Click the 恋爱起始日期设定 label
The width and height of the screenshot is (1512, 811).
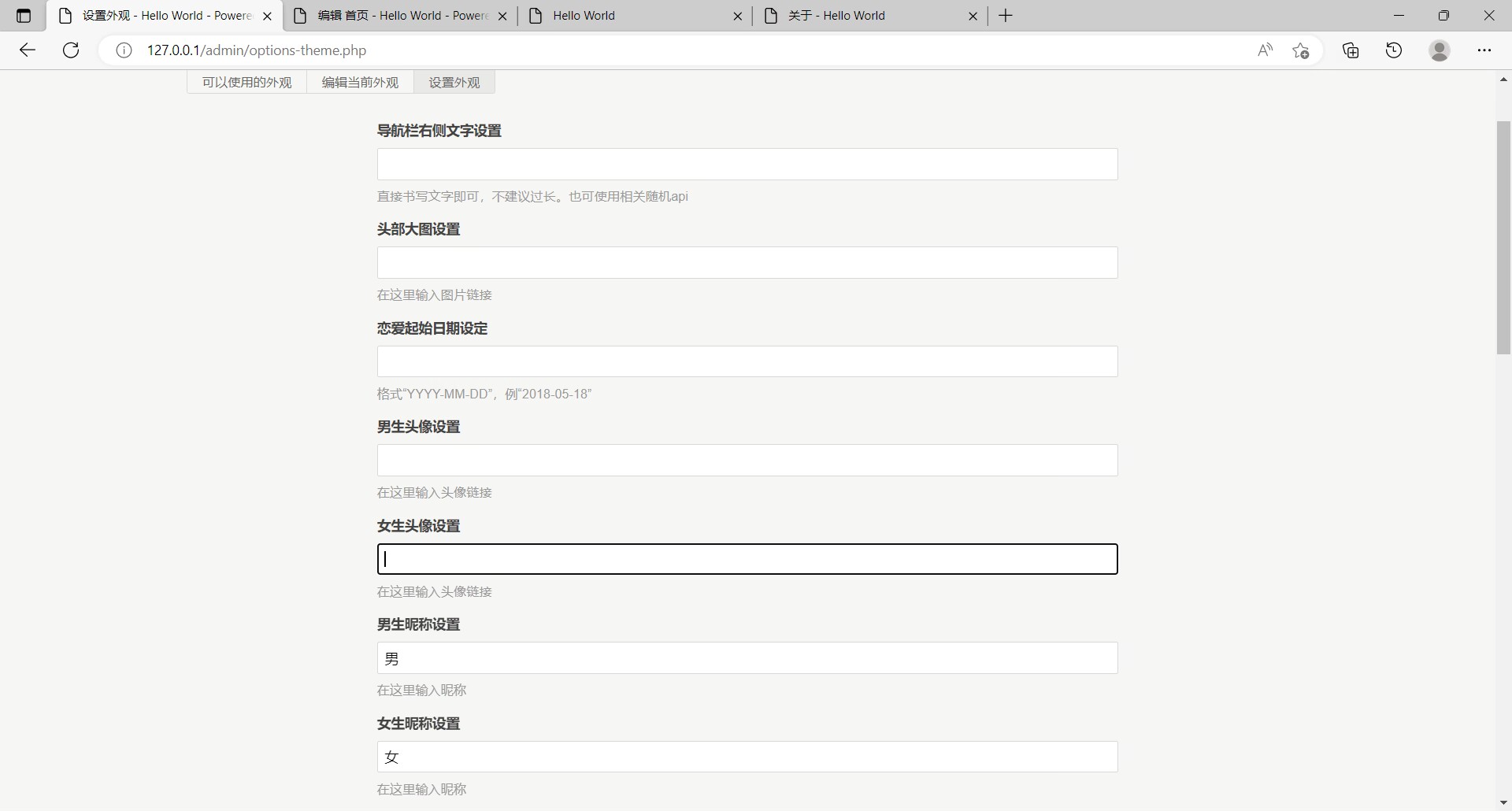[432, 328]
